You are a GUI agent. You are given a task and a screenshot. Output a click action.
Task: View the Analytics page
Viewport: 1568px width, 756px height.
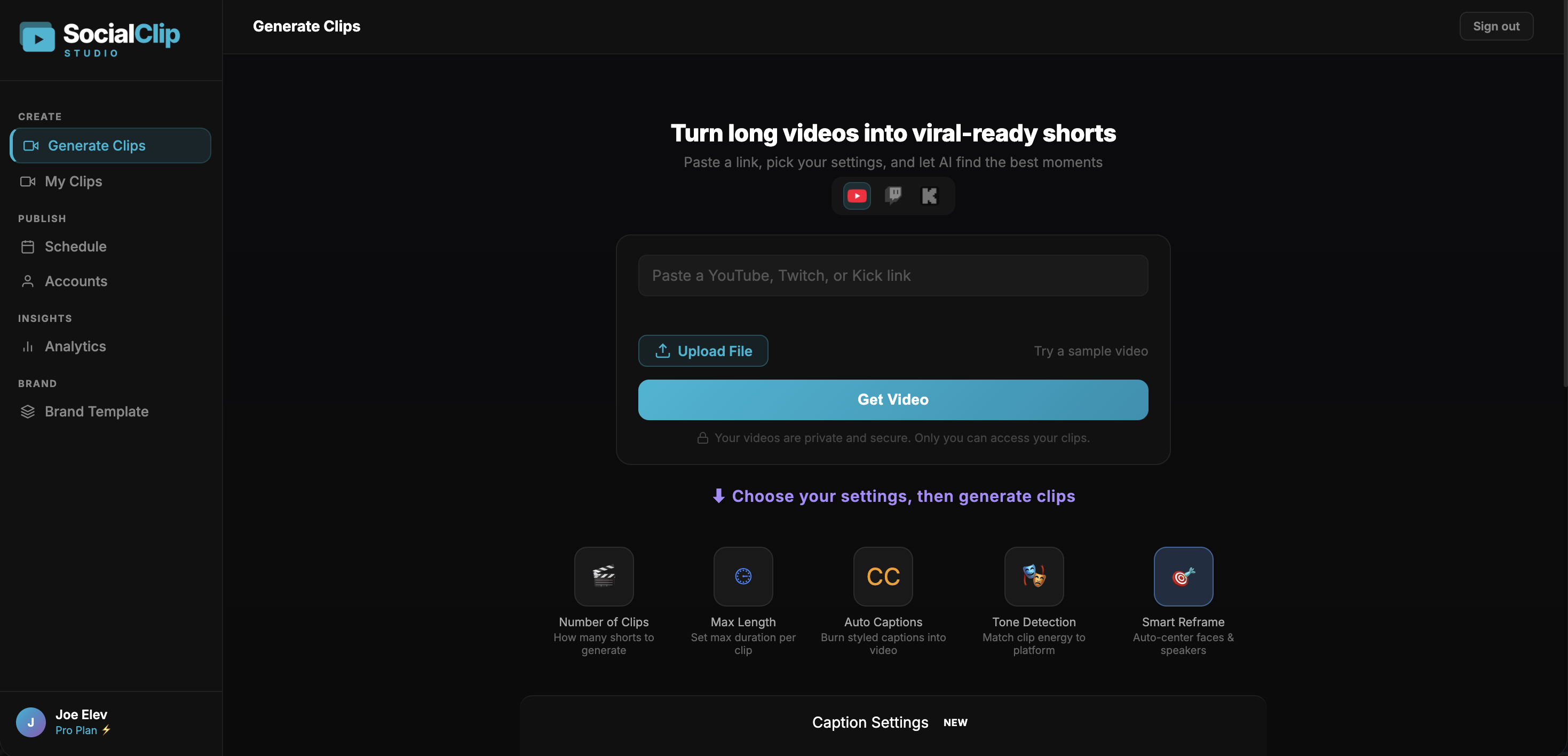[111, 346]
